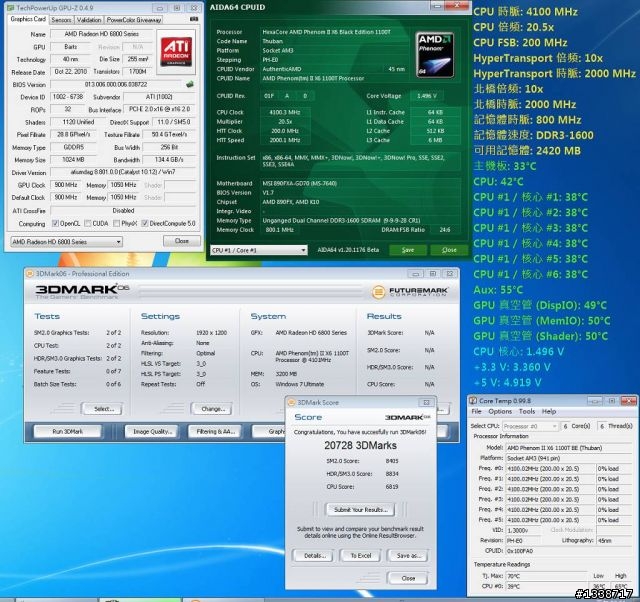Click the Memory Type GDDR5 field in GPU-Z
Screen dimensions: 640x602
point(73,147)
